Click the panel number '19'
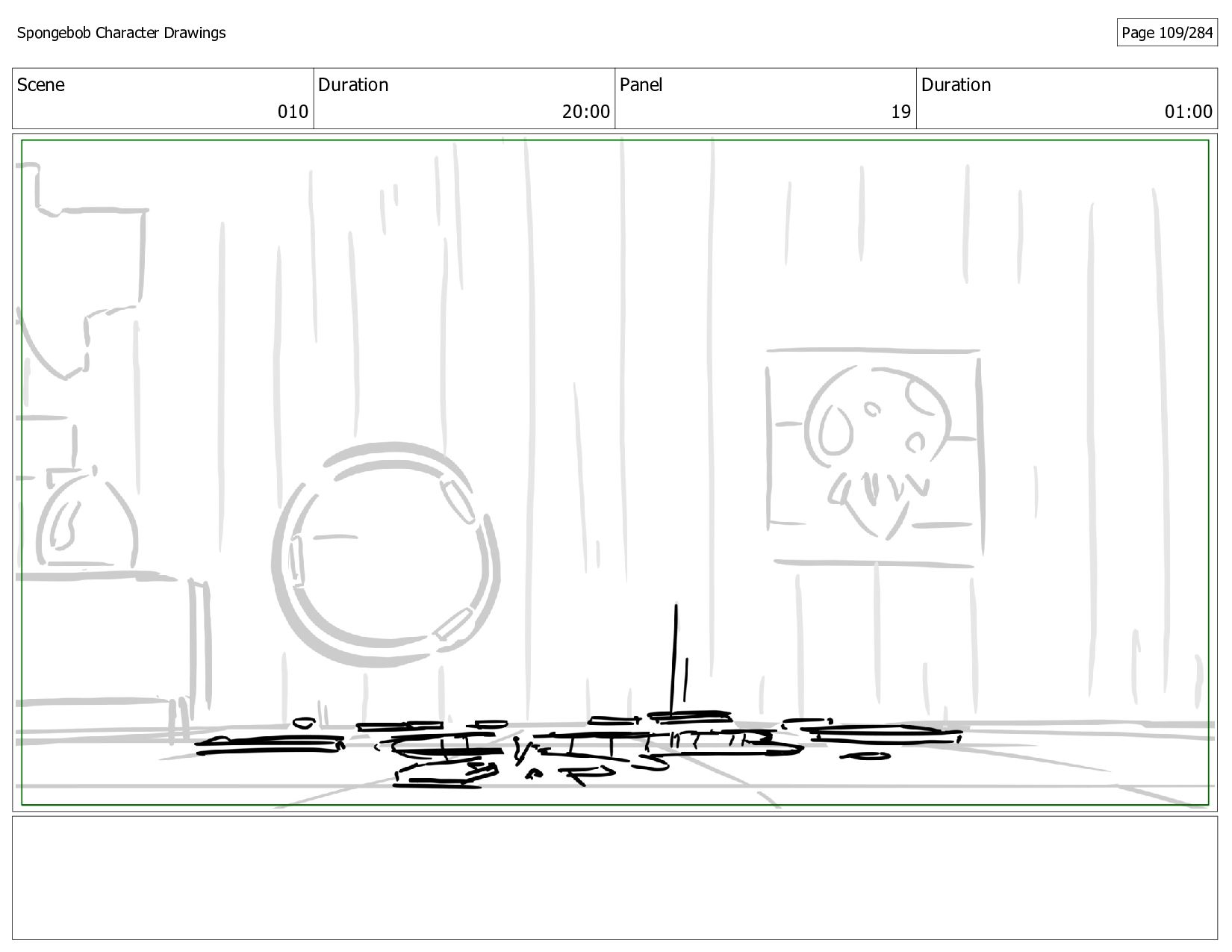The image size is (1232, 952). pos(900,112)
